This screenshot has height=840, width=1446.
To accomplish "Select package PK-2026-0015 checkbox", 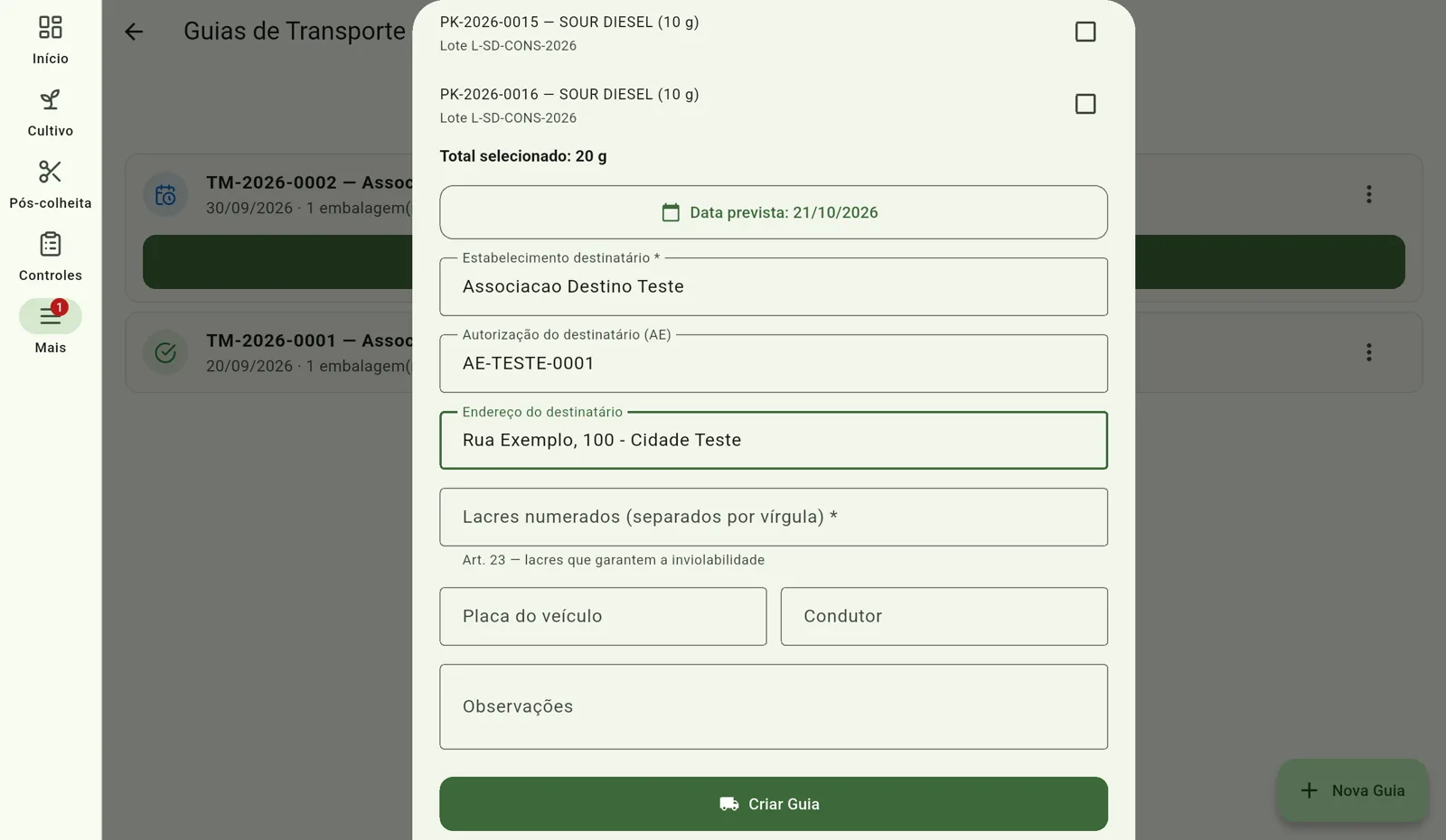I will coord(1085,32).
